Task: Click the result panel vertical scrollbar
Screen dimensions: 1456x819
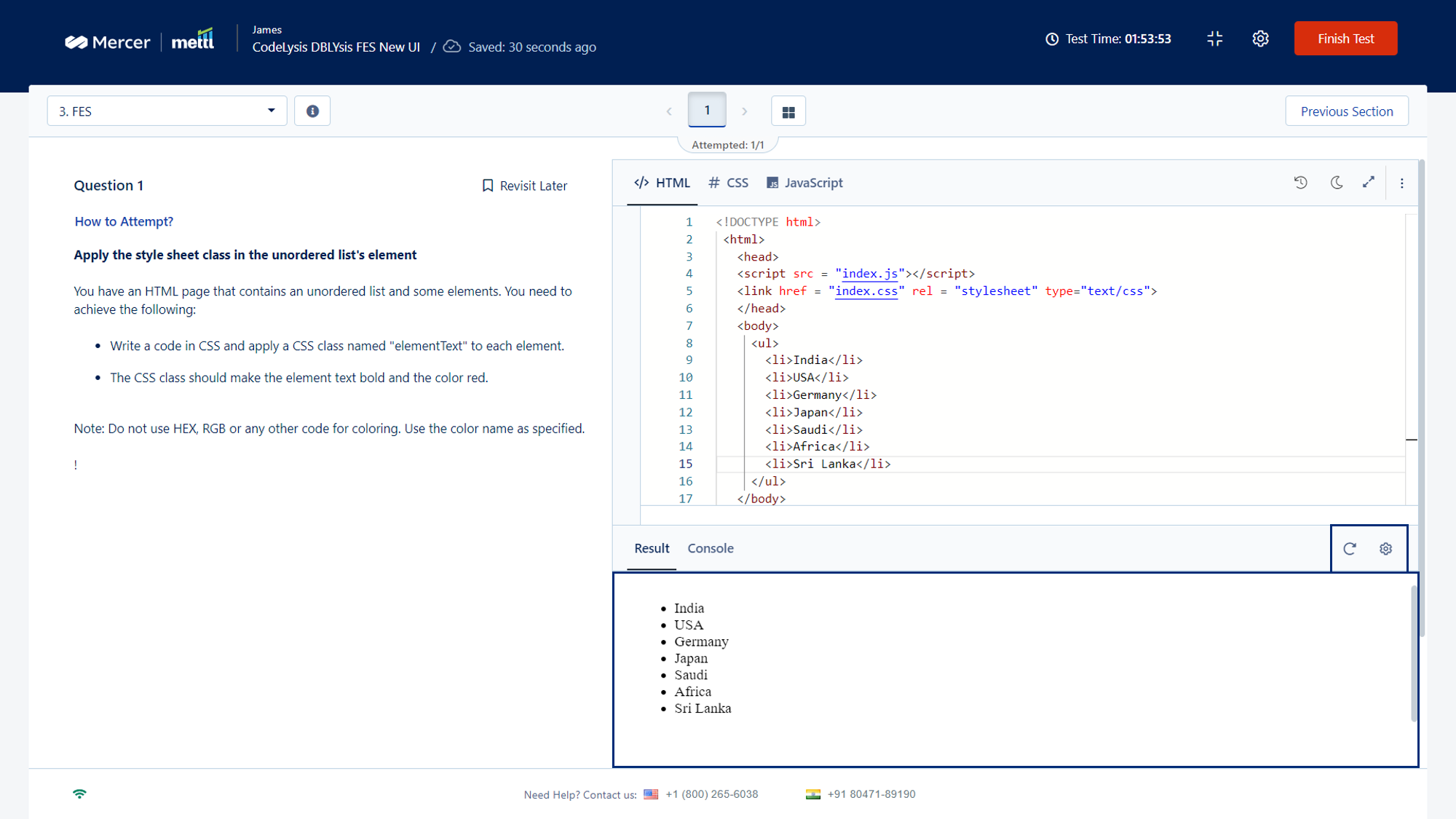Action: click(1414, 653)
